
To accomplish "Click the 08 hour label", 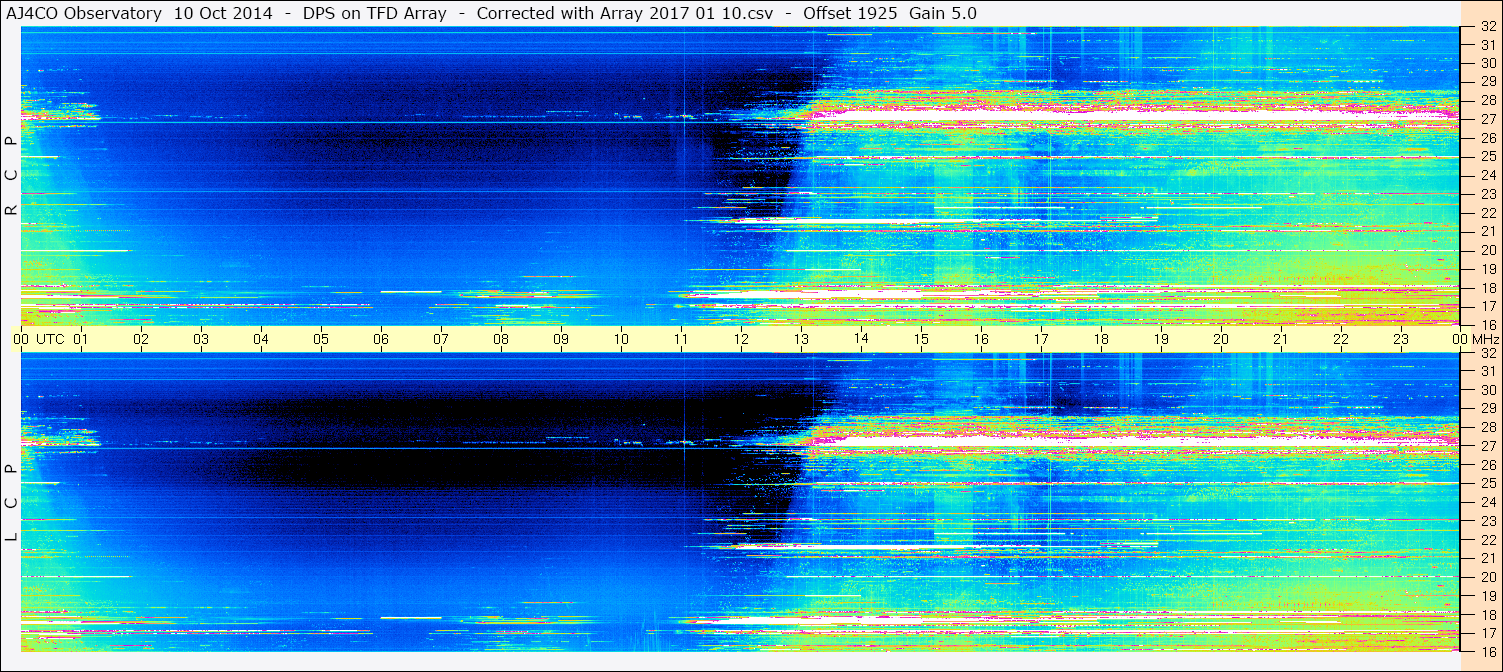I will (x=501, y=339).
